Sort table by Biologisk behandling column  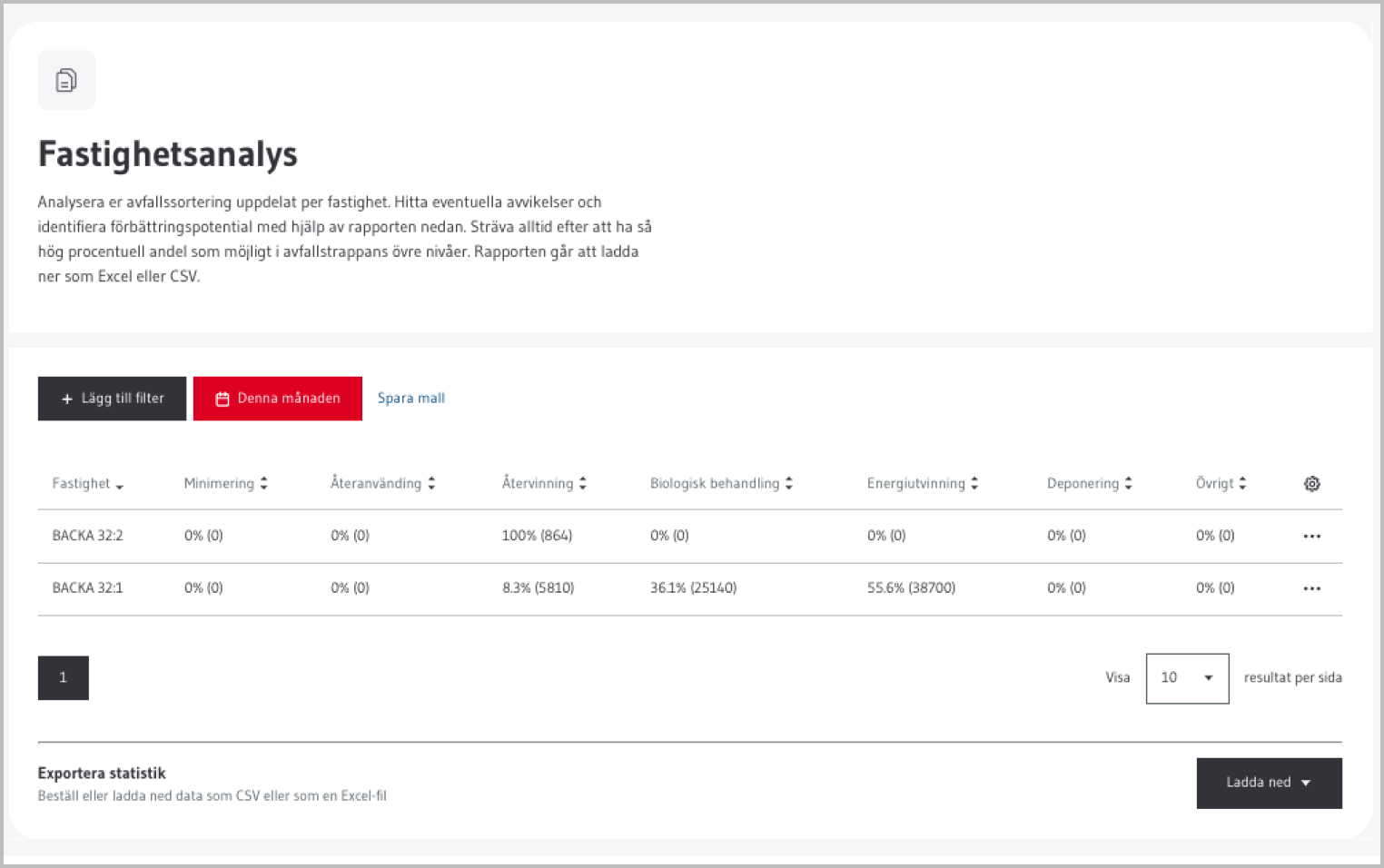point(721,484)
